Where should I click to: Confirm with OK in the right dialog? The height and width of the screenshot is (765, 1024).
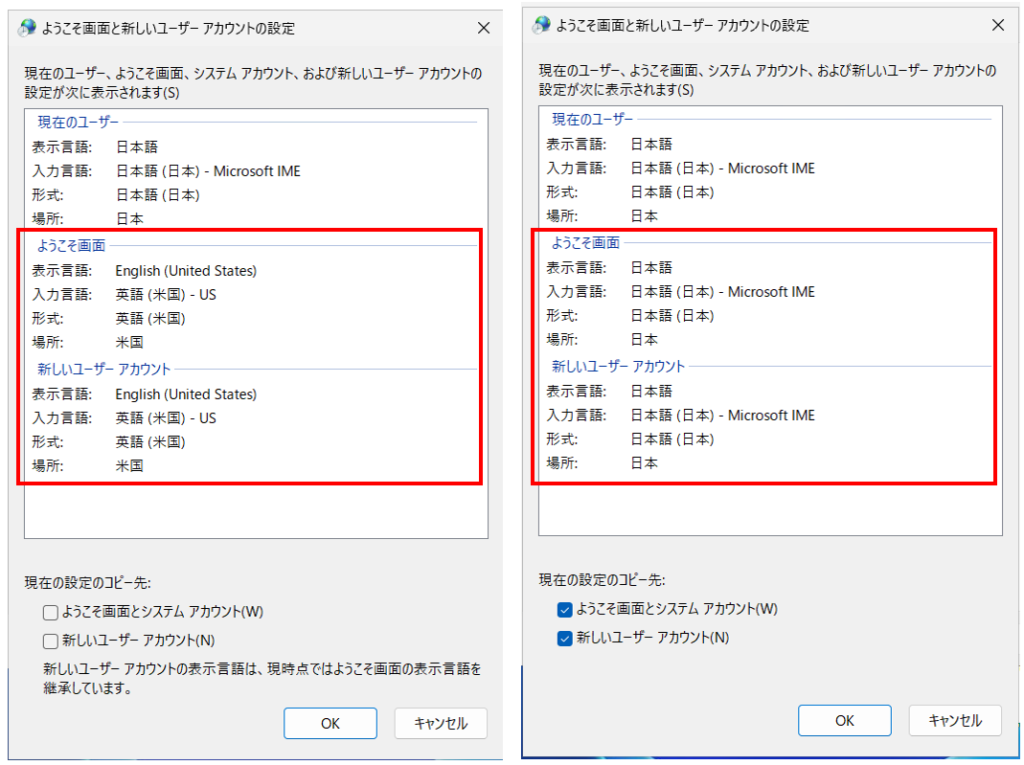point(844,720)
